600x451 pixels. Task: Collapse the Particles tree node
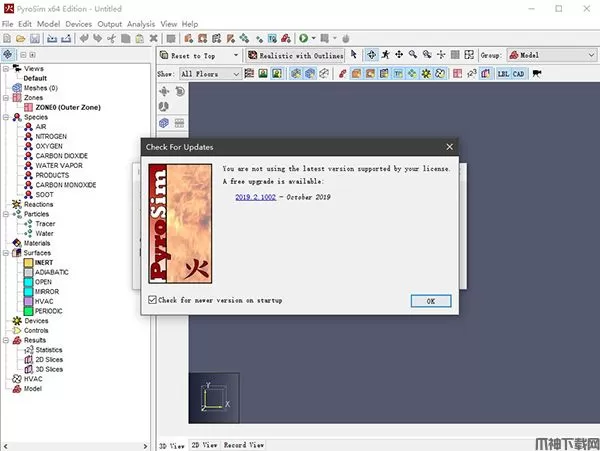point(6,214)
